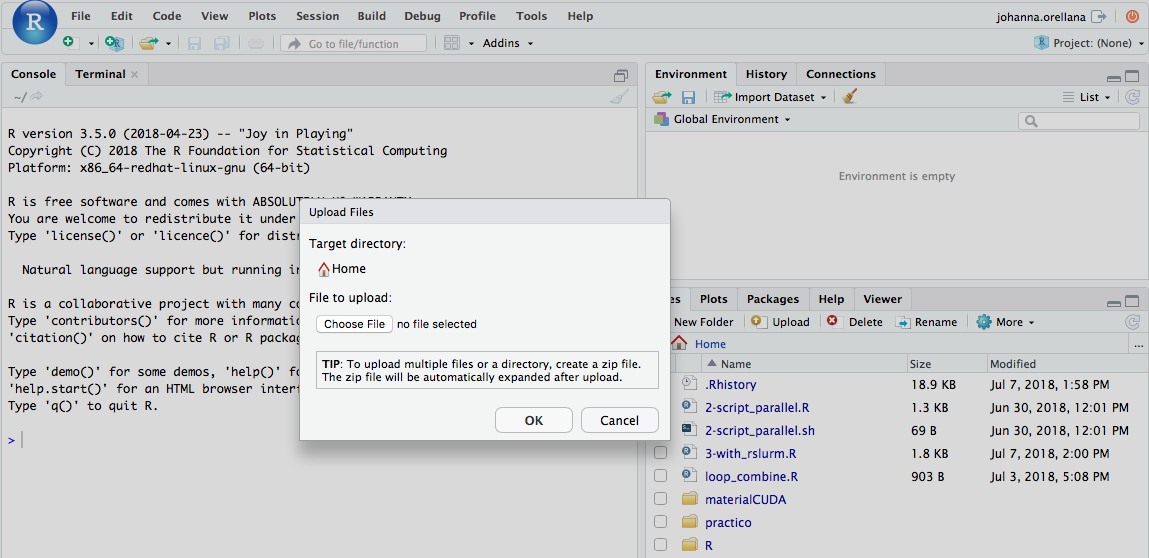The width and height of the screenshot is (1149, 558).
Task: Open the 3-with_rslurm.R file
Action: coord(750,453)
